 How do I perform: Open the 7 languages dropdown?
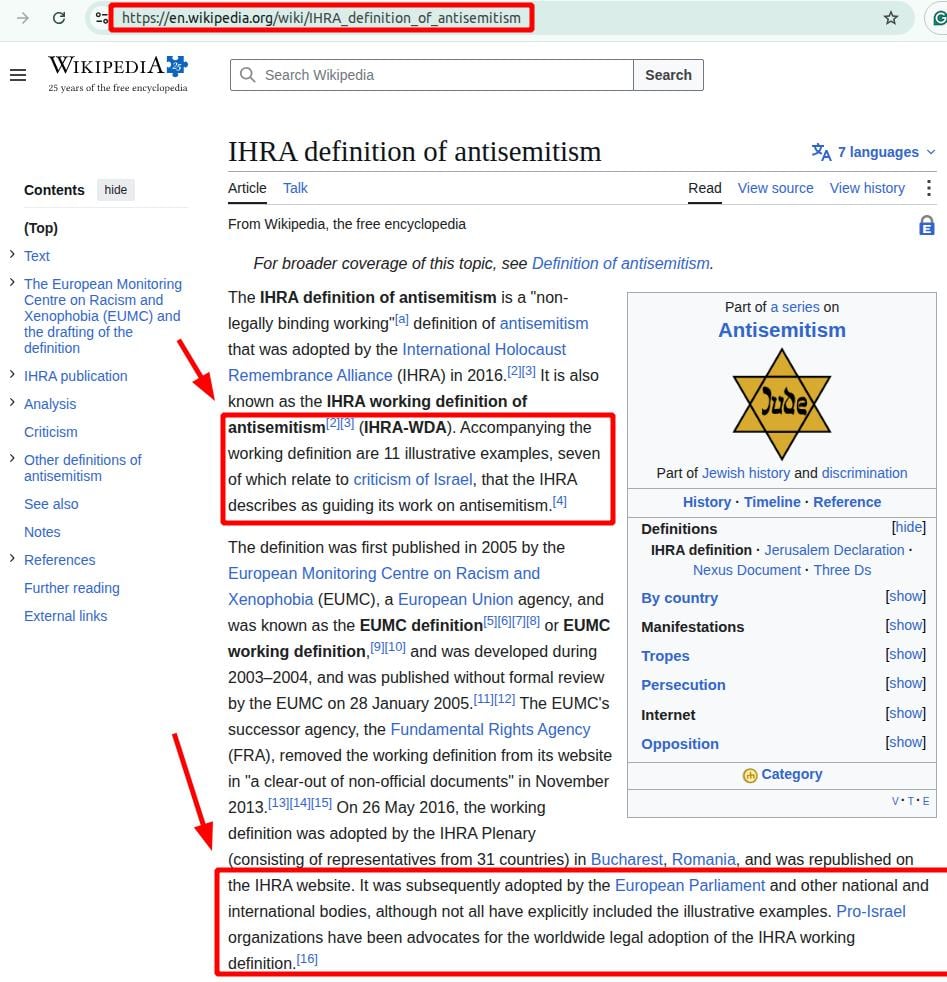(874, 152)
